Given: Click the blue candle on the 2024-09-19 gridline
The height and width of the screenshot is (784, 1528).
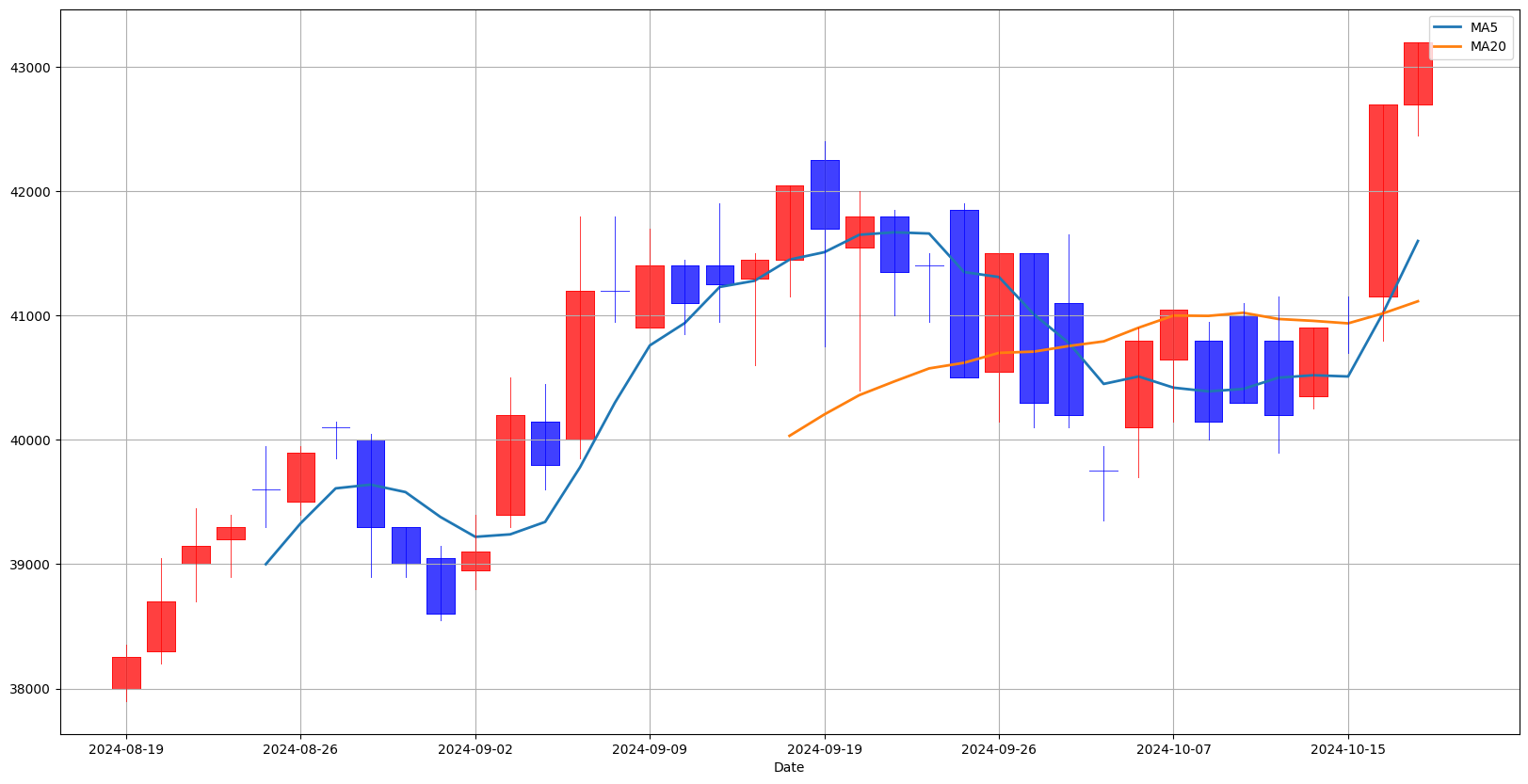Looking at the screenshot, I should click(x=825, y=195).
